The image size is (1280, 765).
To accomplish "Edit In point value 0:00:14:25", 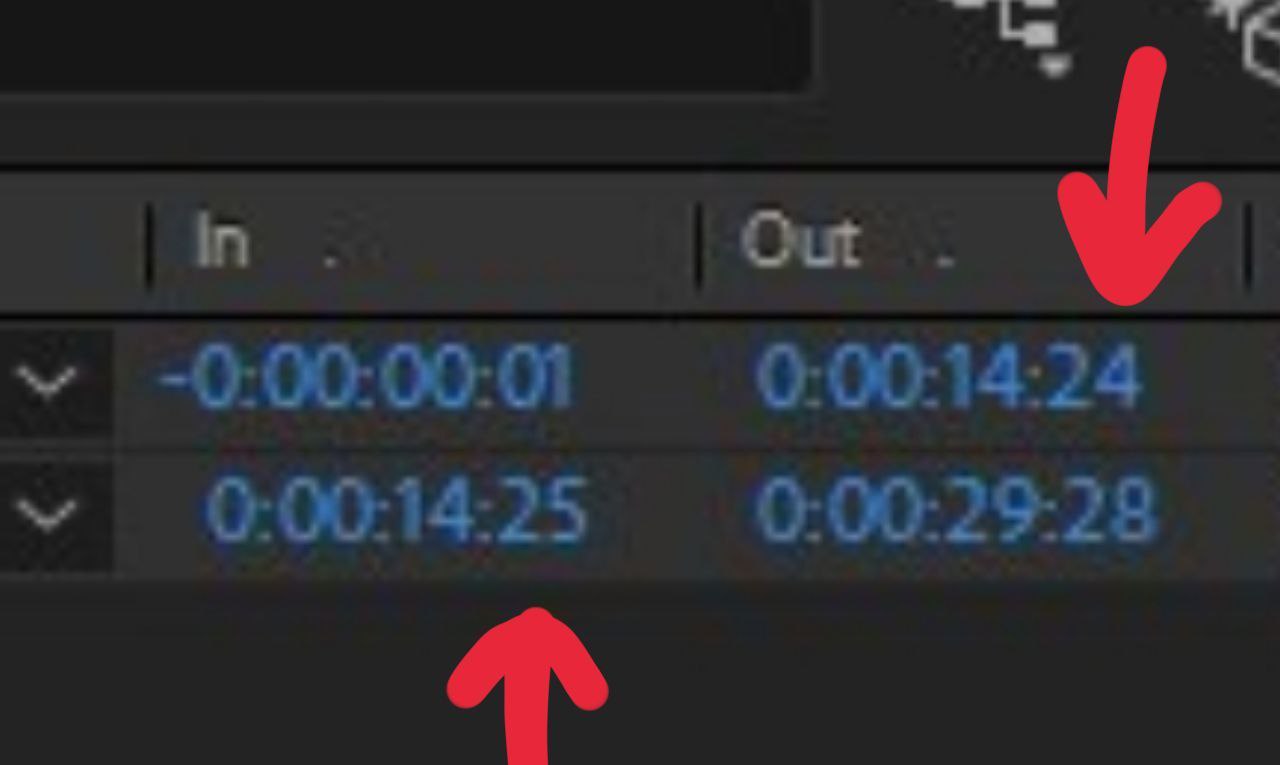I will (396, 510).
